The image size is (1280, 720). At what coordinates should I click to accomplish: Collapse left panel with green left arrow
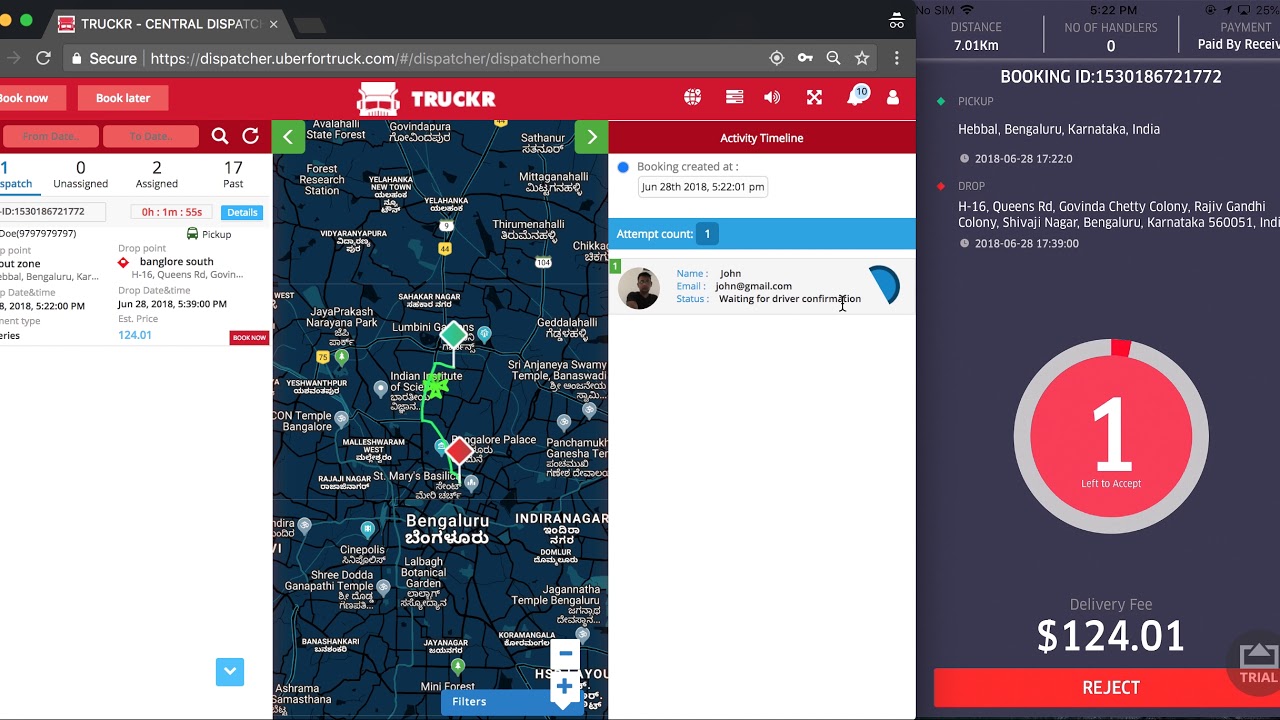click(288, 137)
